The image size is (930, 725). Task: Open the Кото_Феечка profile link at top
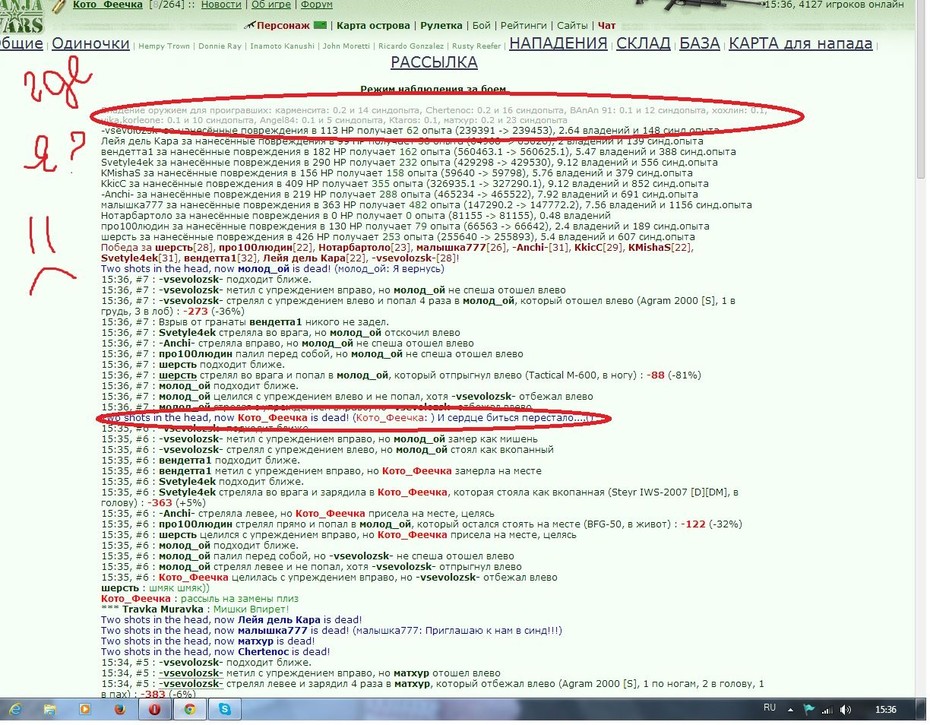[108, 5]
